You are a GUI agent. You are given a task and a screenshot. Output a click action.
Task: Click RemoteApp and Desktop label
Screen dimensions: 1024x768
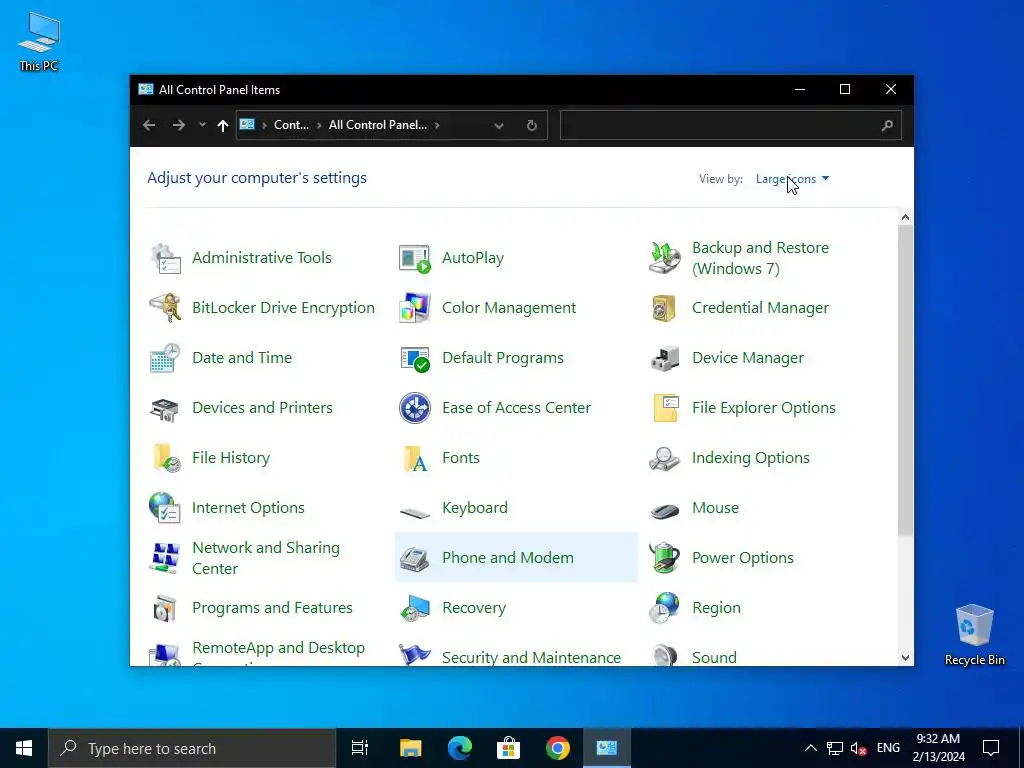pyautogui.click(x=278, y=648)
